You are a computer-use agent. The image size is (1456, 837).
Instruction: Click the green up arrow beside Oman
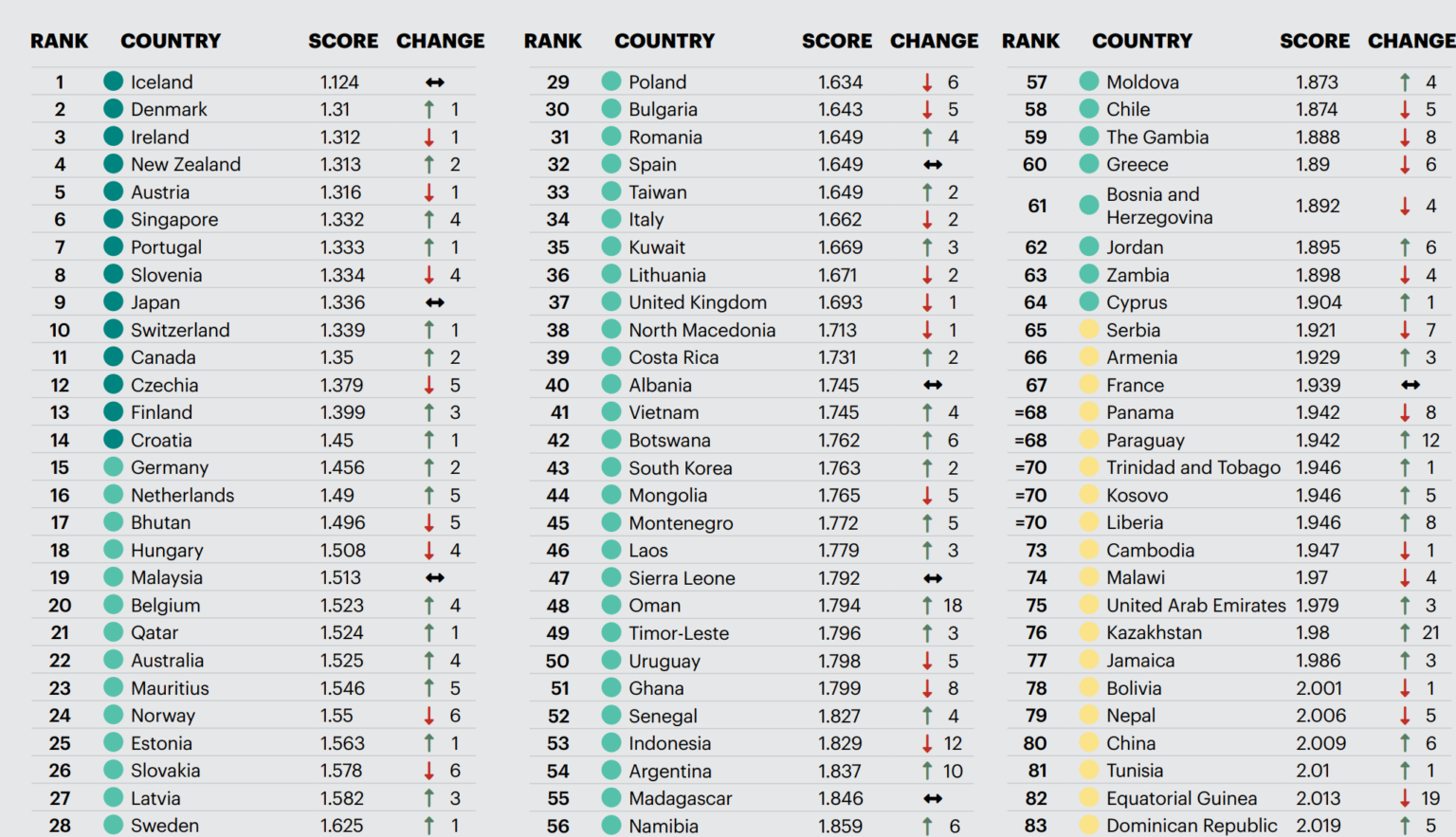927,606
